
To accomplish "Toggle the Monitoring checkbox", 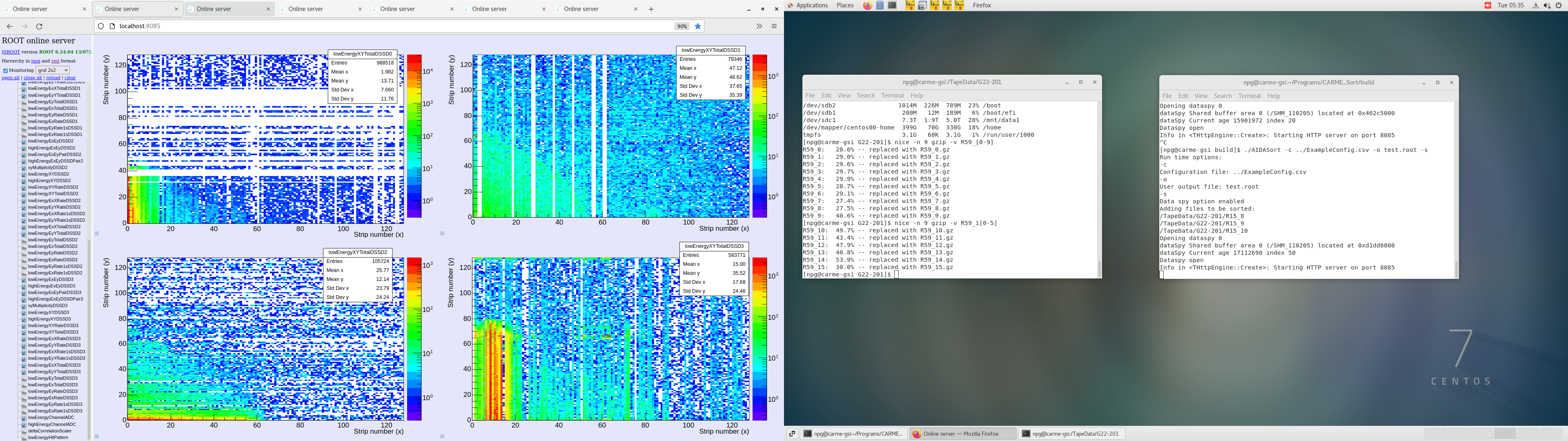I will click(5, 71).
